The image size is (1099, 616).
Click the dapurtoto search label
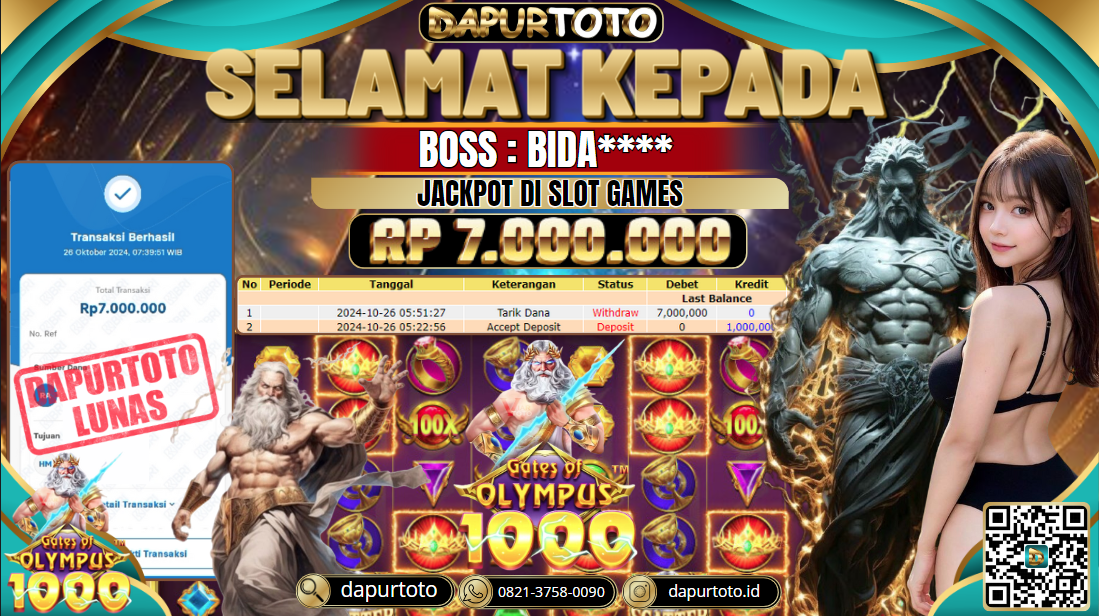pos(388,590)
